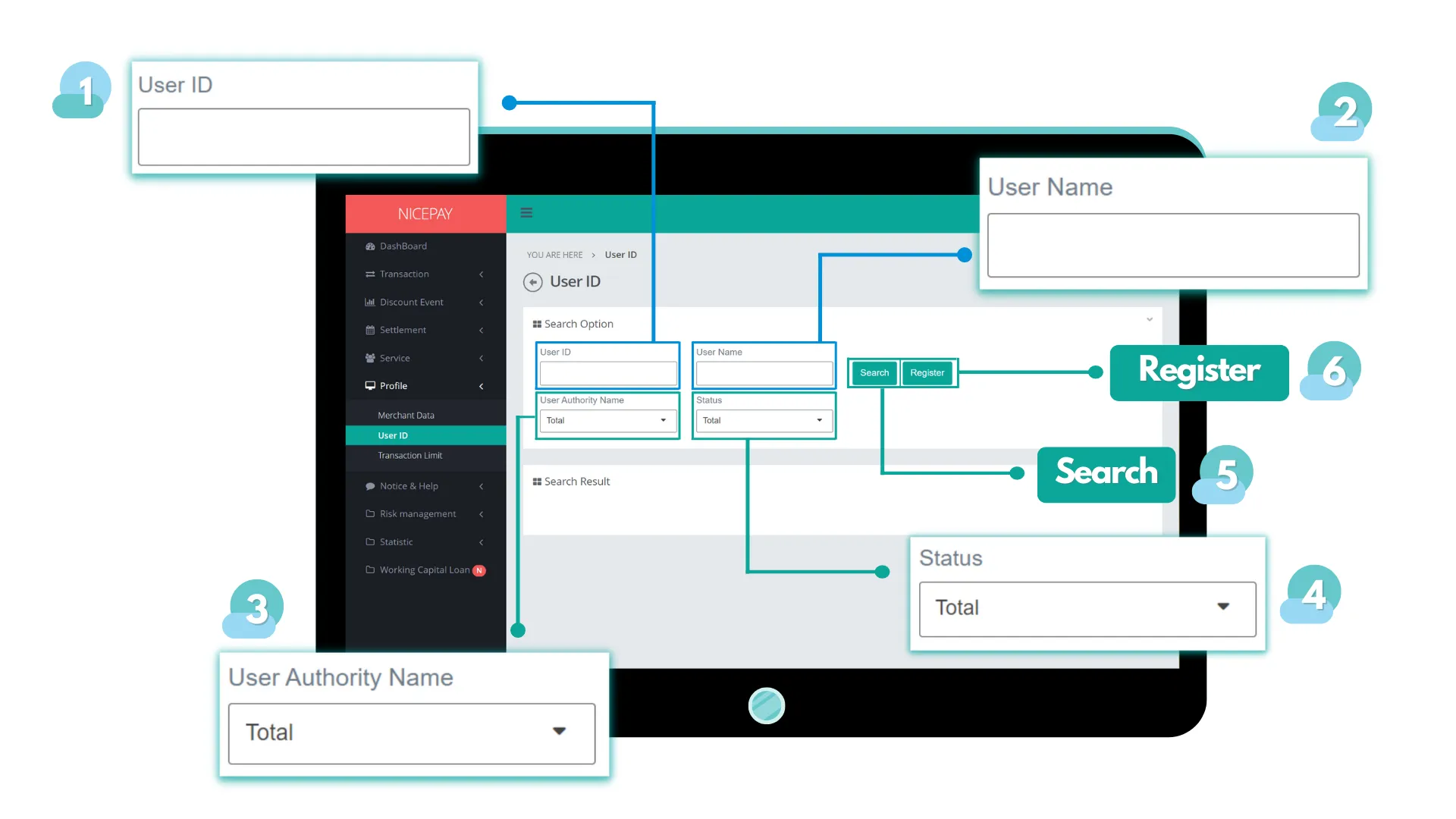Toggle the hamburger menu icon
The width and height of the screenshot is (1456, 819).
527,213
